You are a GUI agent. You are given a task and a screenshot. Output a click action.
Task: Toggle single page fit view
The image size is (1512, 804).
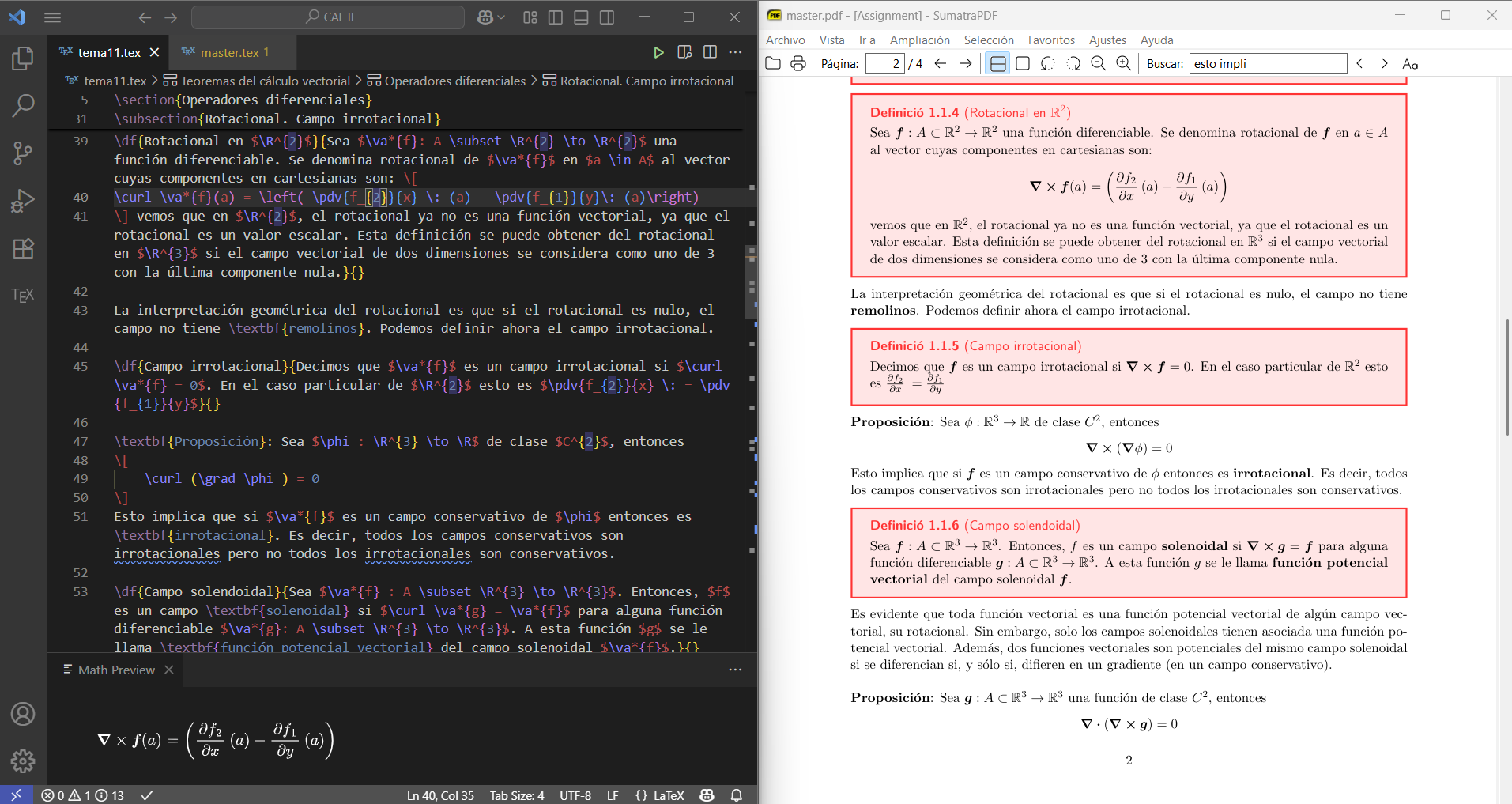pyautogui.click(x=1023, y=63)
